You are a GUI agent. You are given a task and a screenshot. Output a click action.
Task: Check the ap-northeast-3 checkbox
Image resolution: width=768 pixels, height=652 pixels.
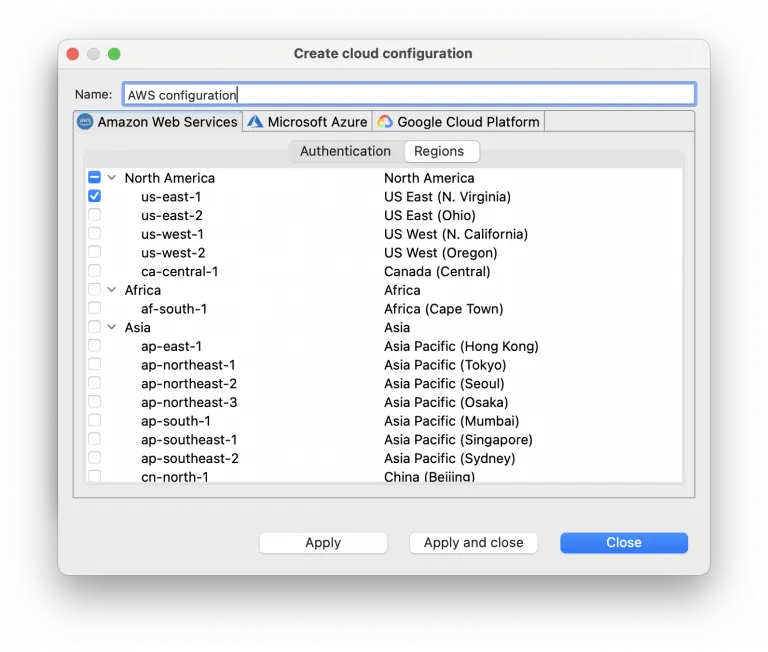coord(95,401)
